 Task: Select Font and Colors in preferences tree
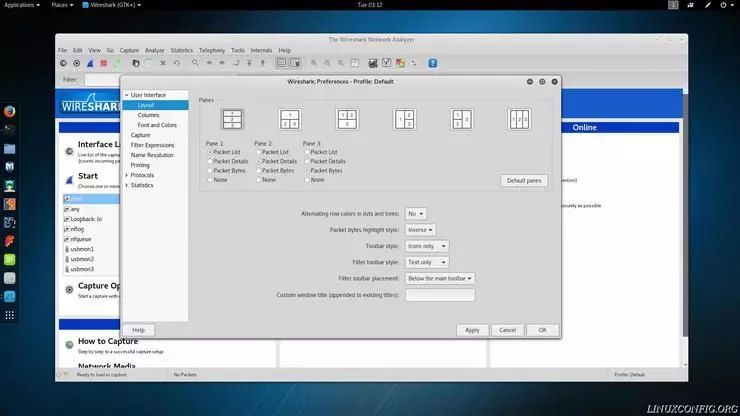point(156,125)
